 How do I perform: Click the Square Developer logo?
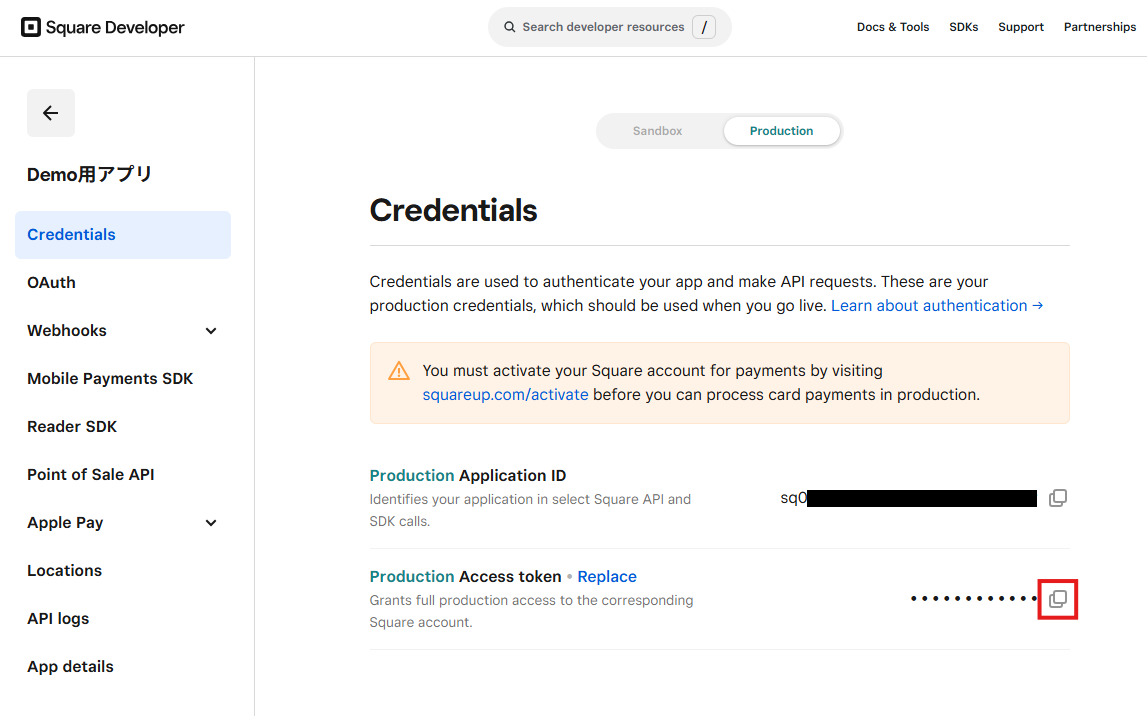103,28
